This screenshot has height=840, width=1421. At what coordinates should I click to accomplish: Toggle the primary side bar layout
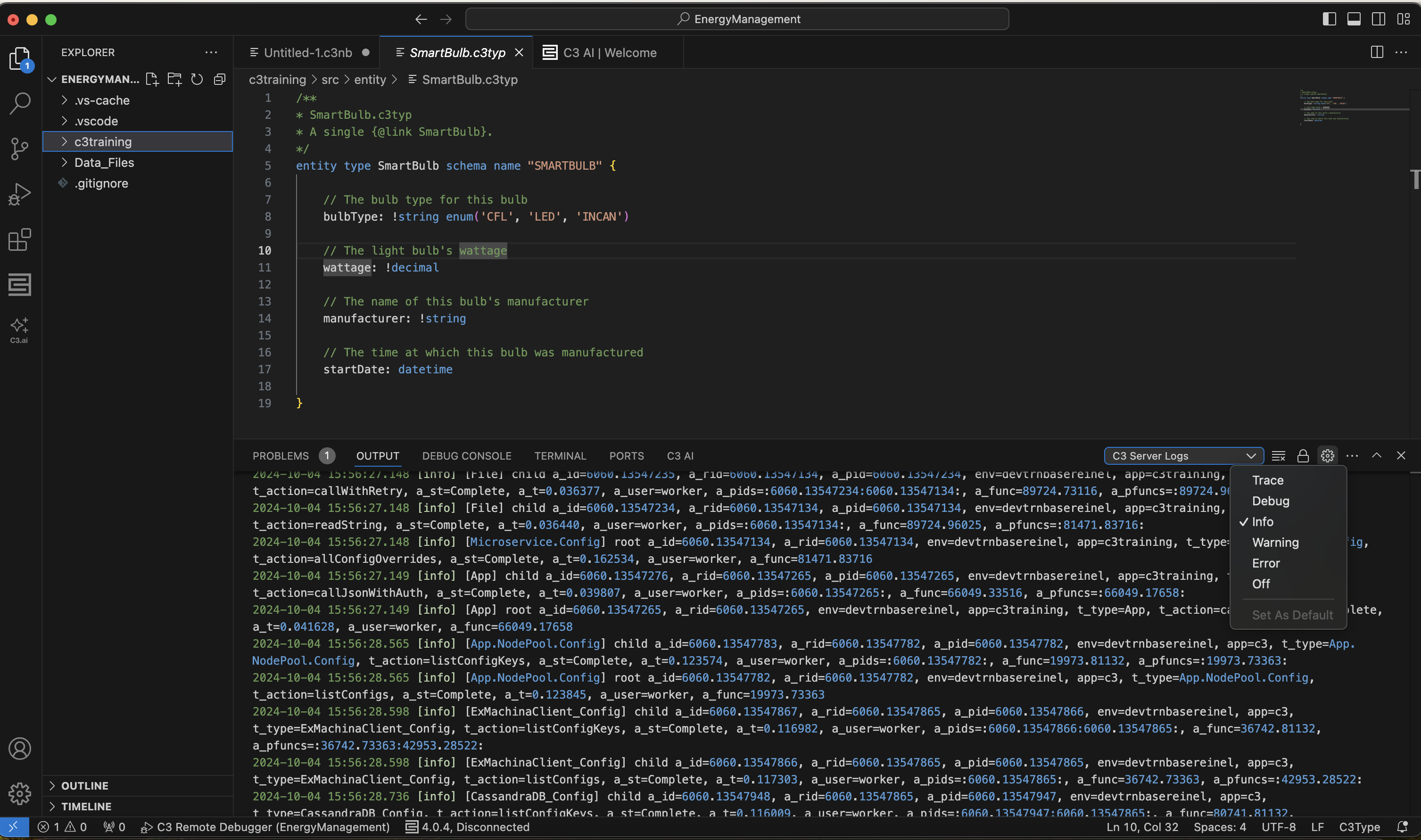[x=1329, y=19]
